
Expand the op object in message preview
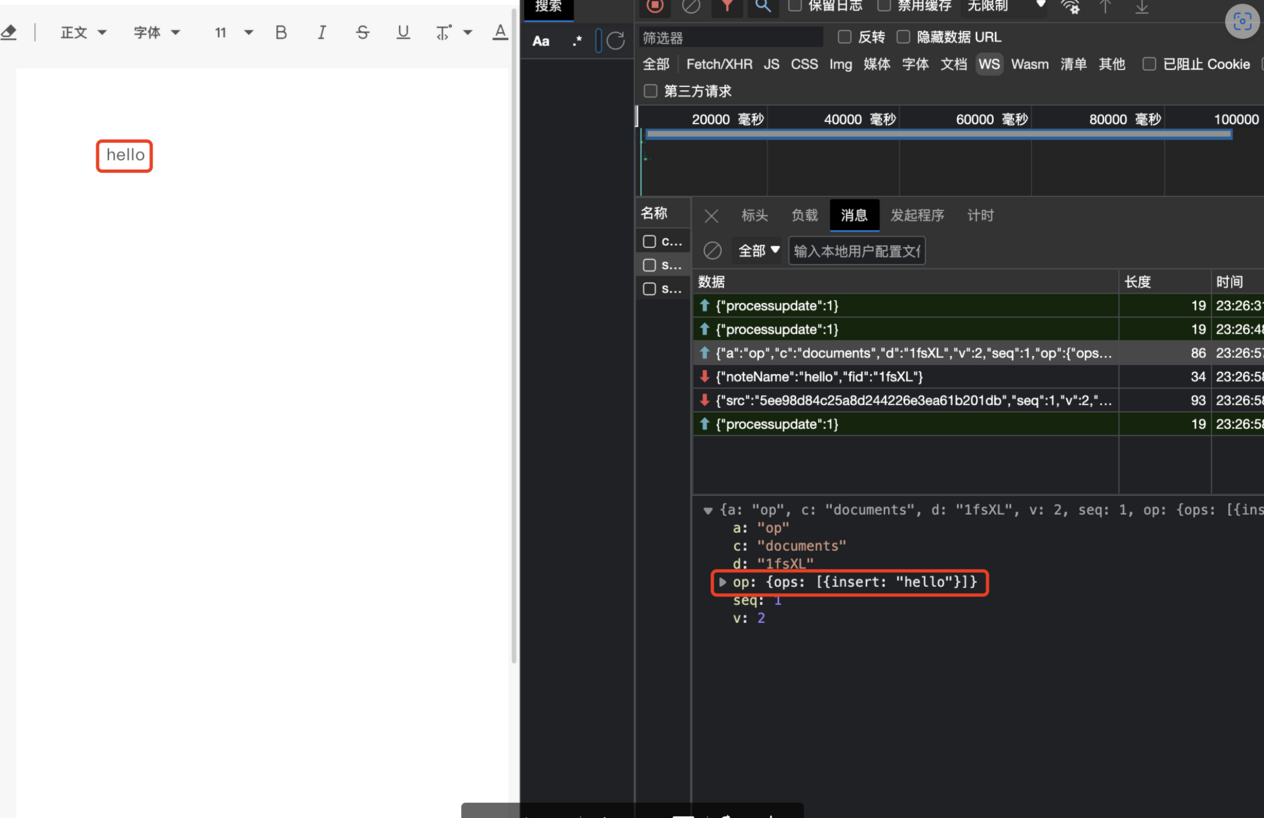pyautogui.click(x=723, y=582)
